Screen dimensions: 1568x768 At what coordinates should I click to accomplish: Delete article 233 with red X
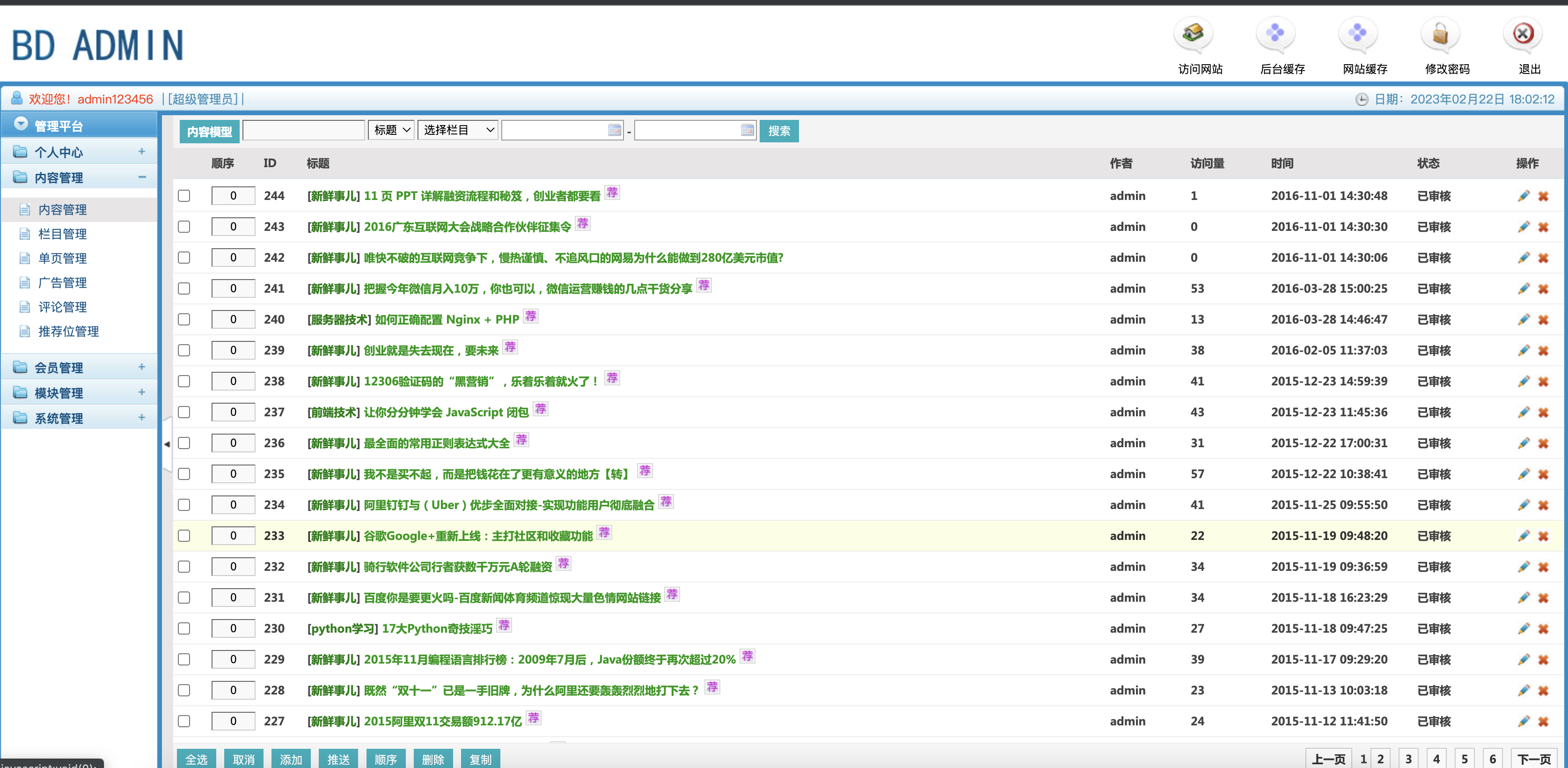pos(1543,537)
